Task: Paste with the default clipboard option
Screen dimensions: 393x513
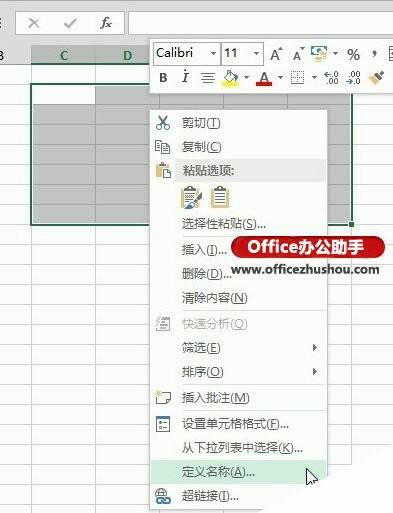Action: [220, 197]
